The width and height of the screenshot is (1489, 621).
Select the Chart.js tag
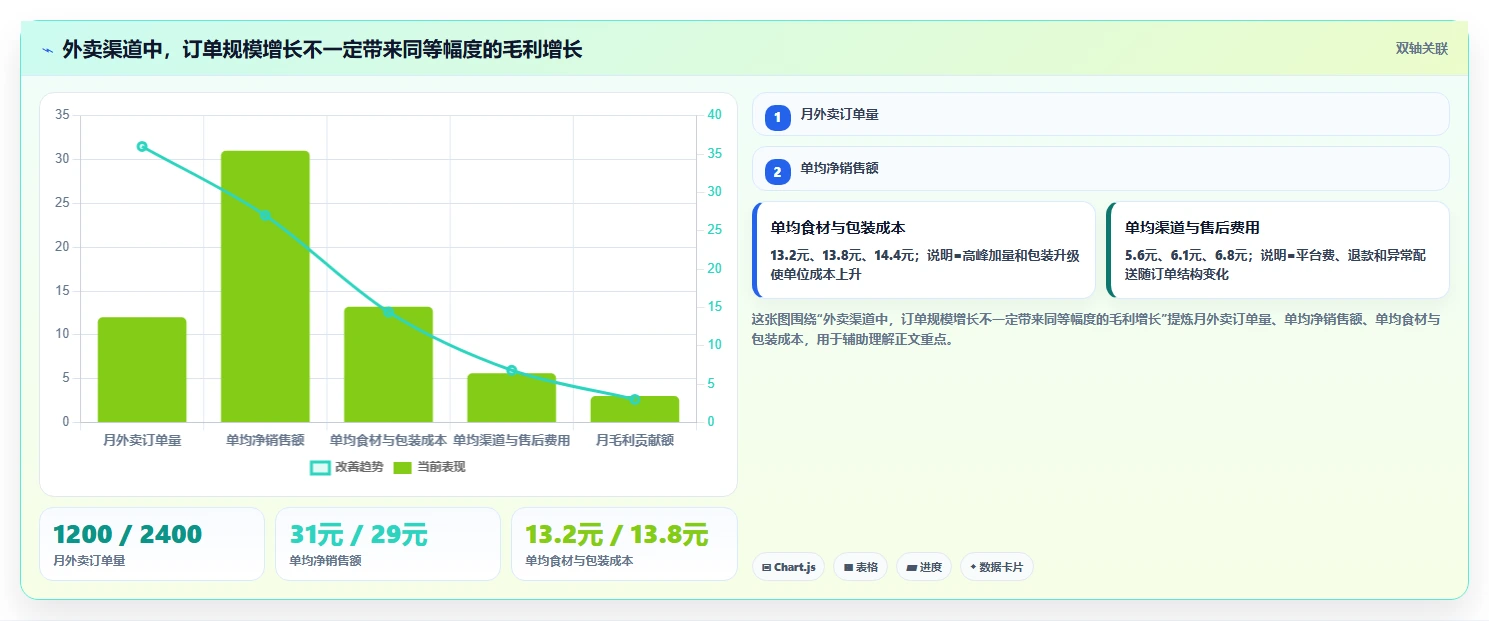click(788, 567)
